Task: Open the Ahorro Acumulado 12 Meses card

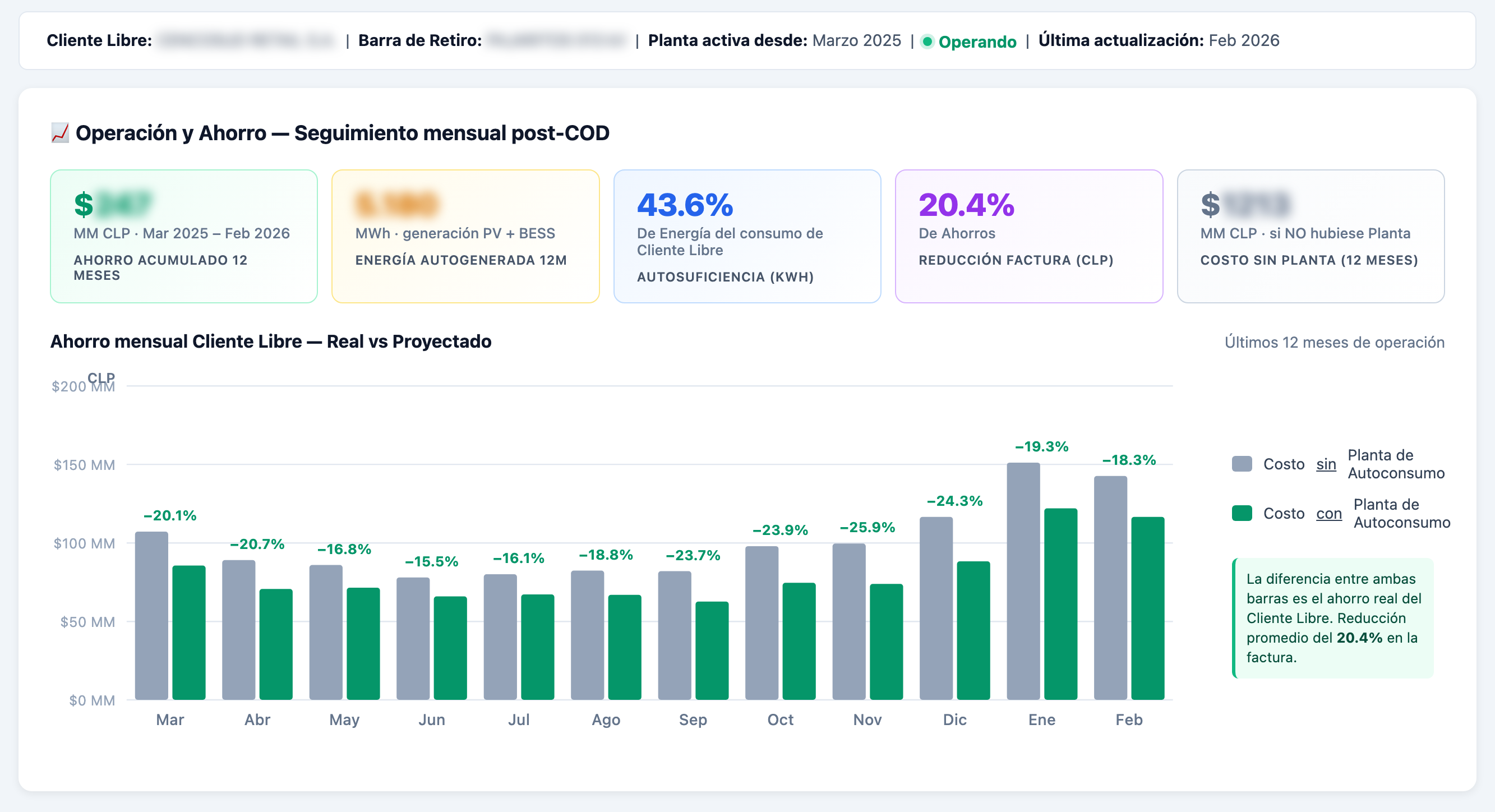Action: coord(183,236)
